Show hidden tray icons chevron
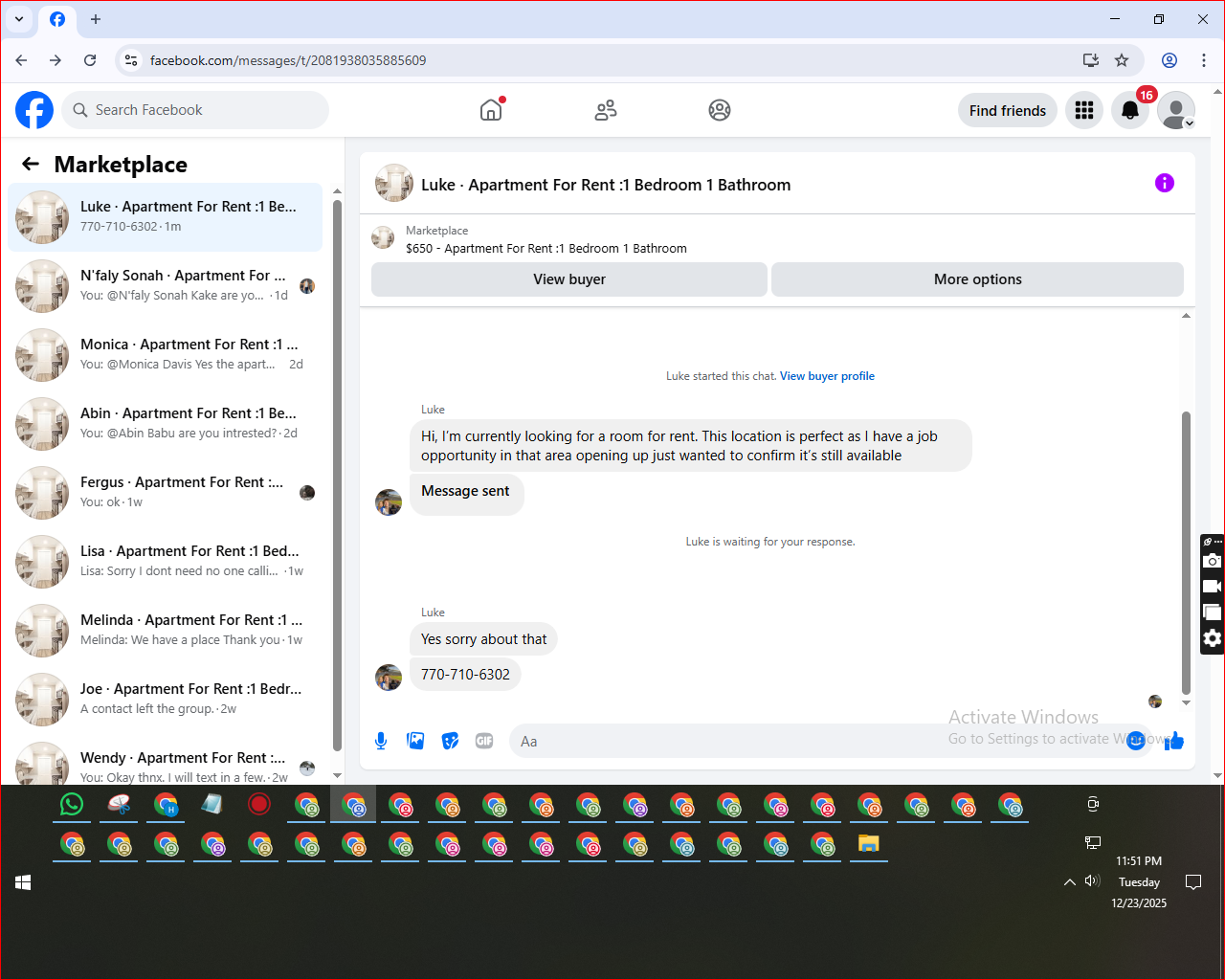The width and height of the screenshot is (1225, 980). tap(1070, 882)
